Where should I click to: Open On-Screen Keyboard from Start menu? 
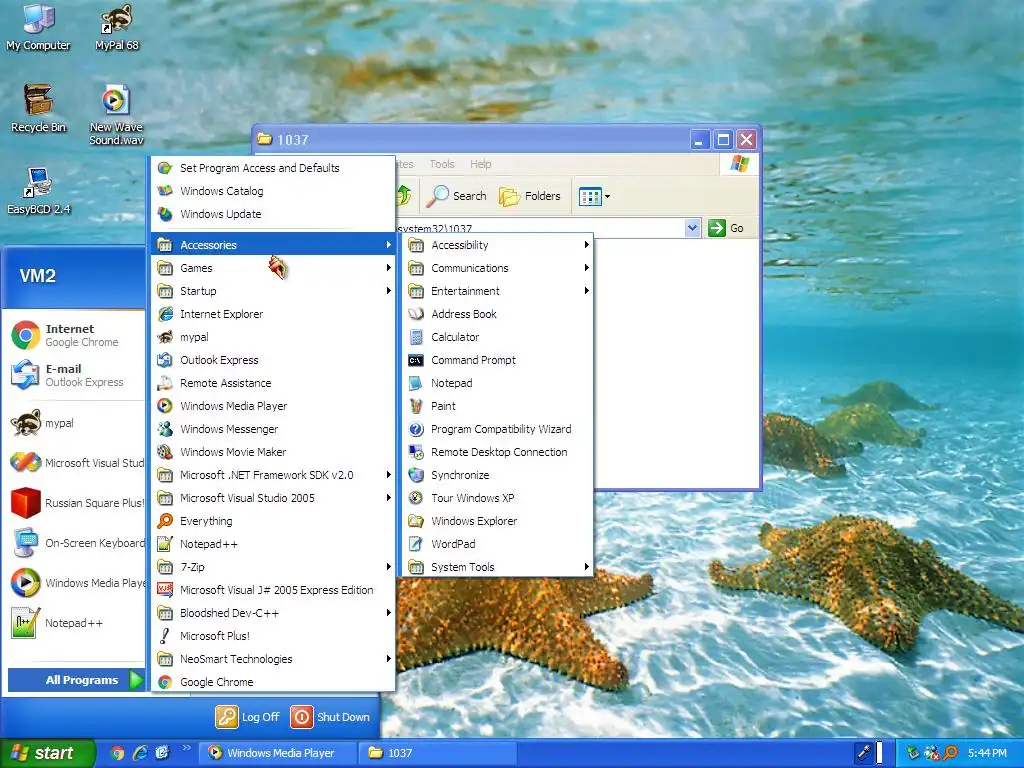click(x=74, y=543)
